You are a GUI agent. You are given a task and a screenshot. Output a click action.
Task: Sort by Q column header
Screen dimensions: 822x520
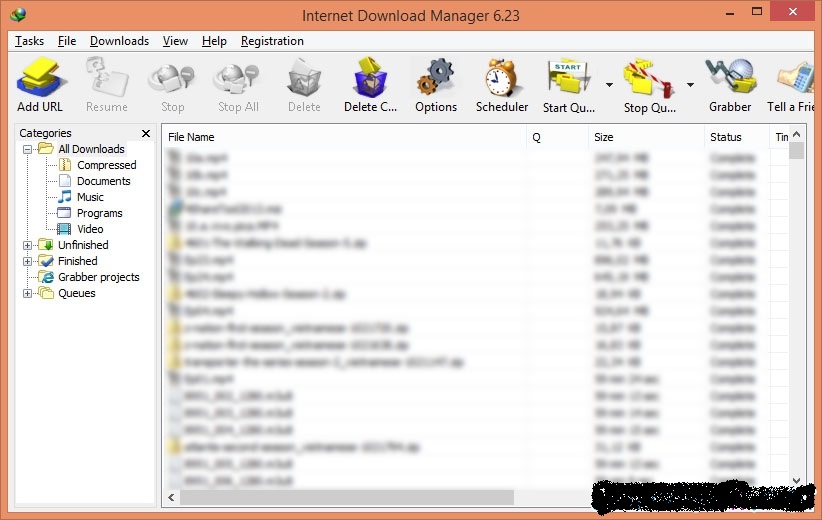point(557,137)
